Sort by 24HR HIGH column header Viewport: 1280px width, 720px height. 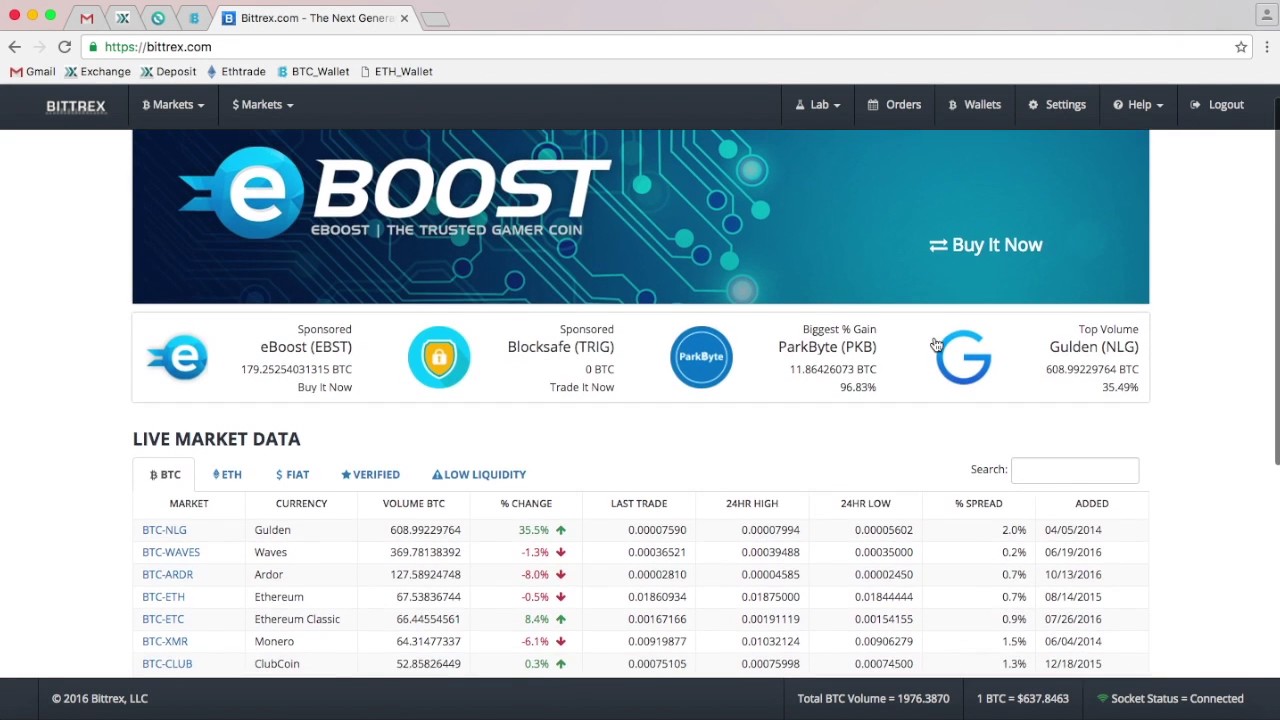click(x=752, y=504)
